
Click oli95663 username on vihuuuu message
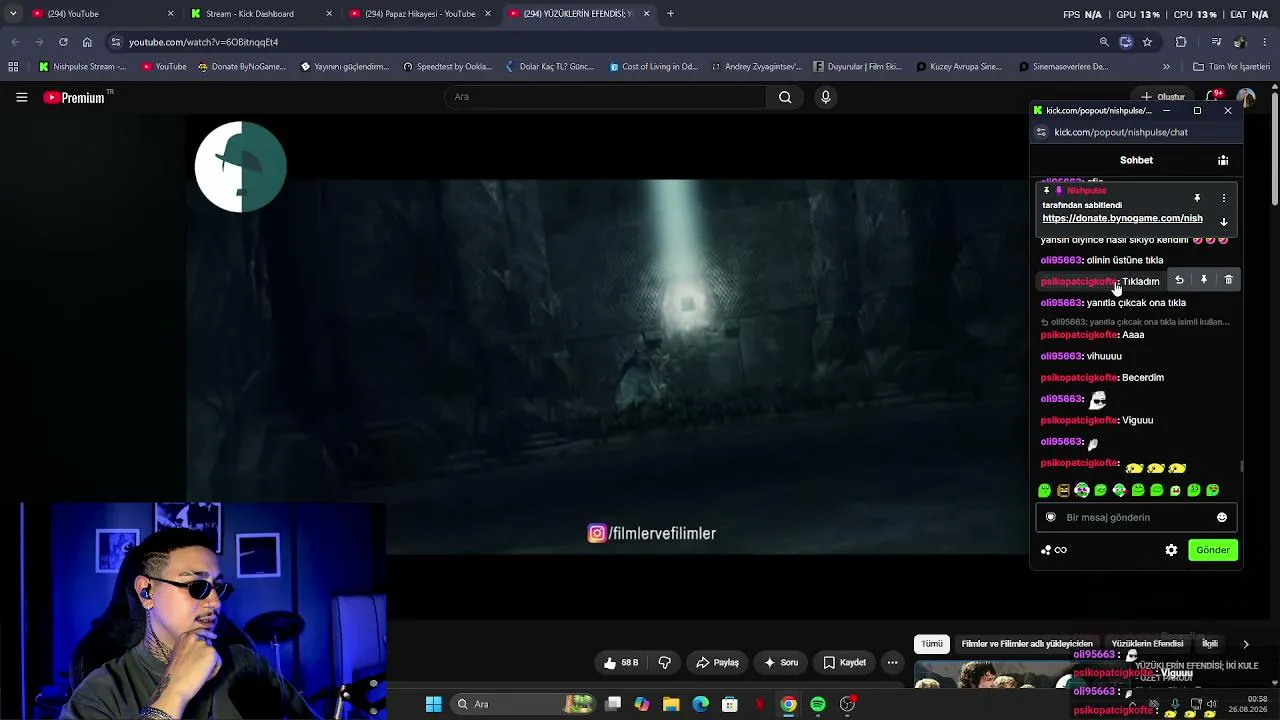[x=1061, y=356]
